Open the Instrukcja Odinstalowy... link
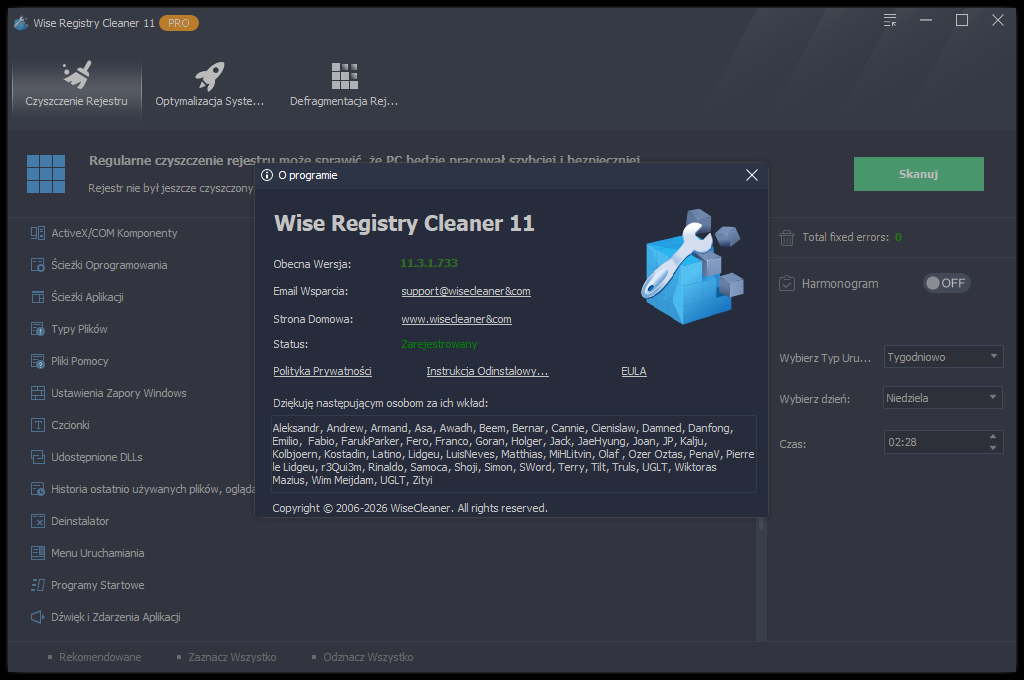 [x=487, y=371]
